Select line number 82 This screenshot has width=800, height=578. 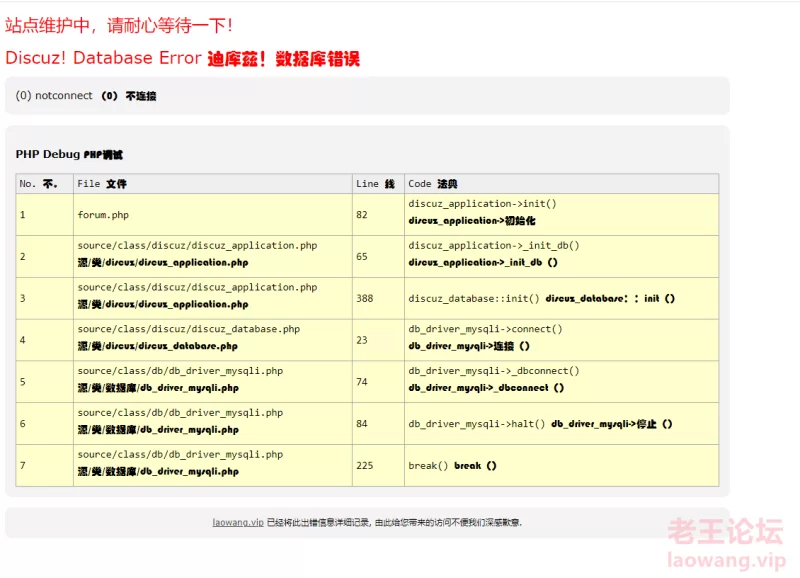362,215
